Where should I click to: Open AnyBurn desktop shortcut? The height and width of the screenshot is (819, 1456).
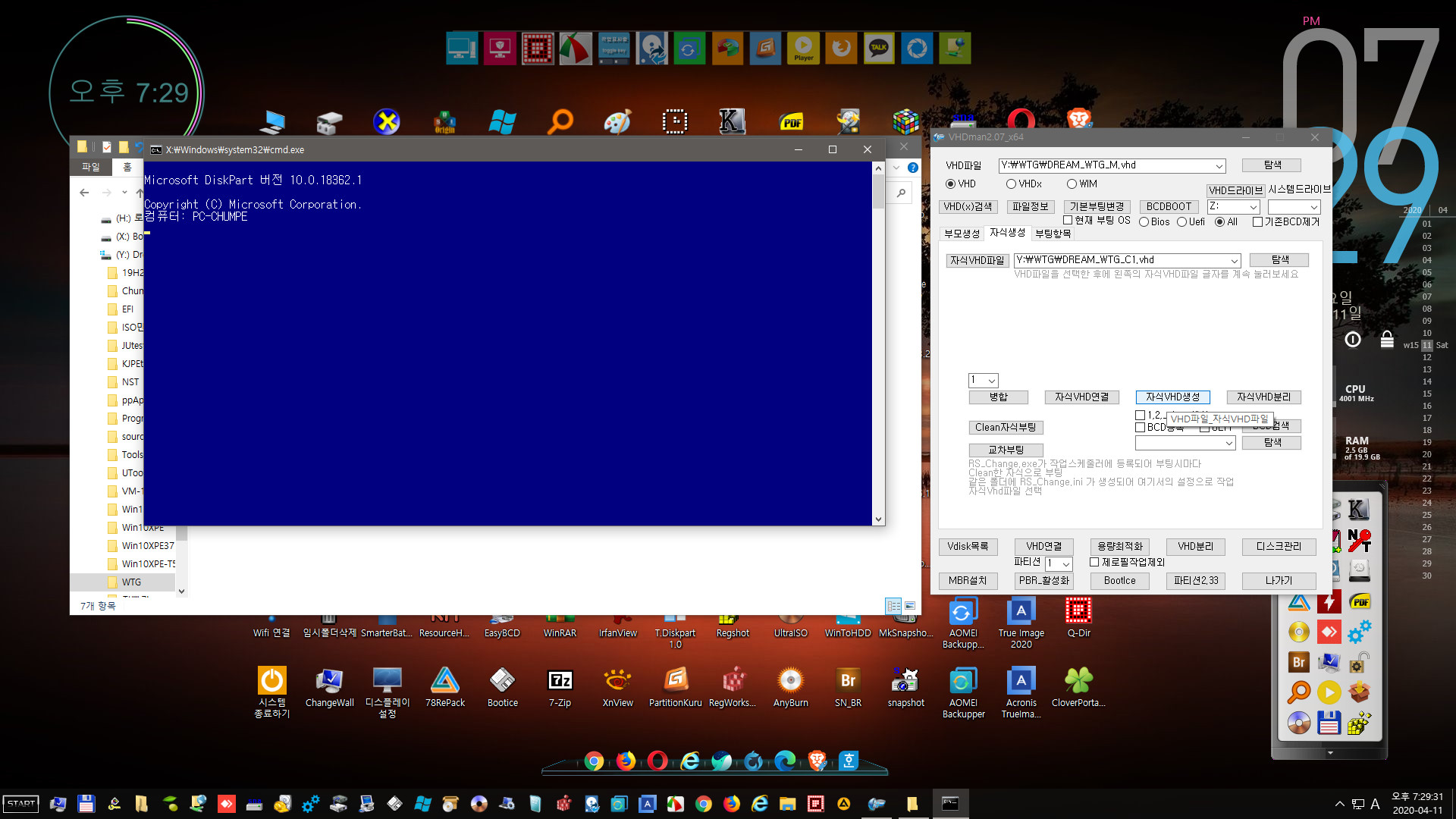[x=790, y=687]
